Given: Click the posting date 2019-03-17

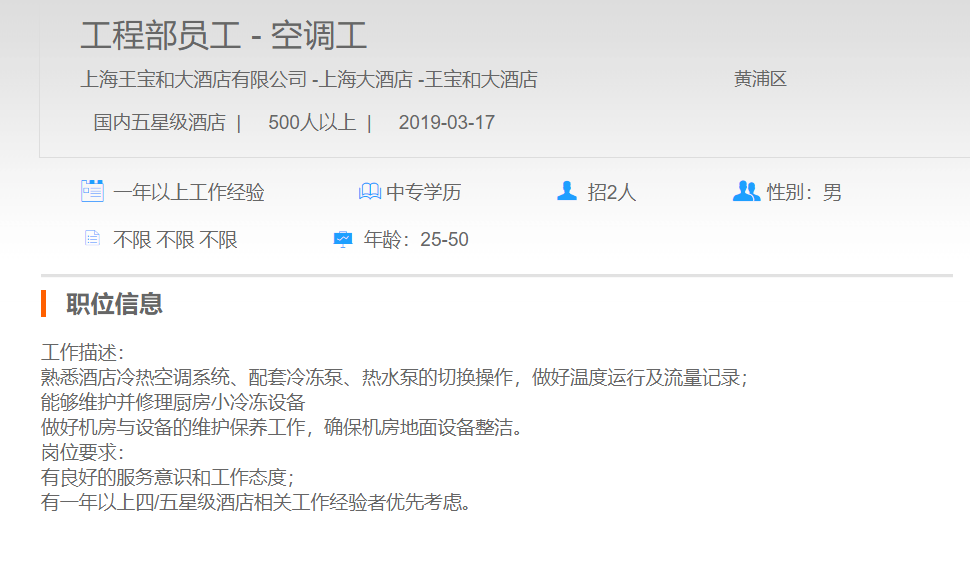Looking at the screenshot, I should point(446,123).
